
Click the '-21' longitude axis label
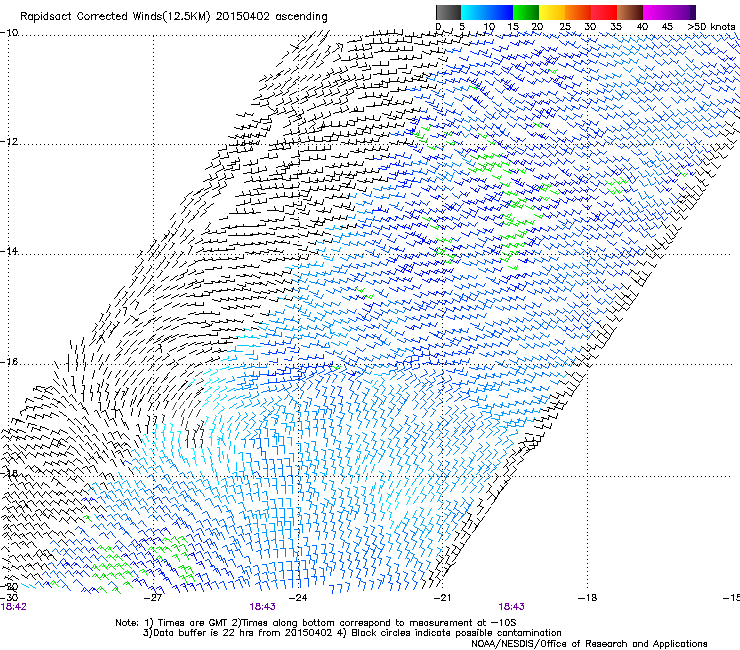point(442,598)
